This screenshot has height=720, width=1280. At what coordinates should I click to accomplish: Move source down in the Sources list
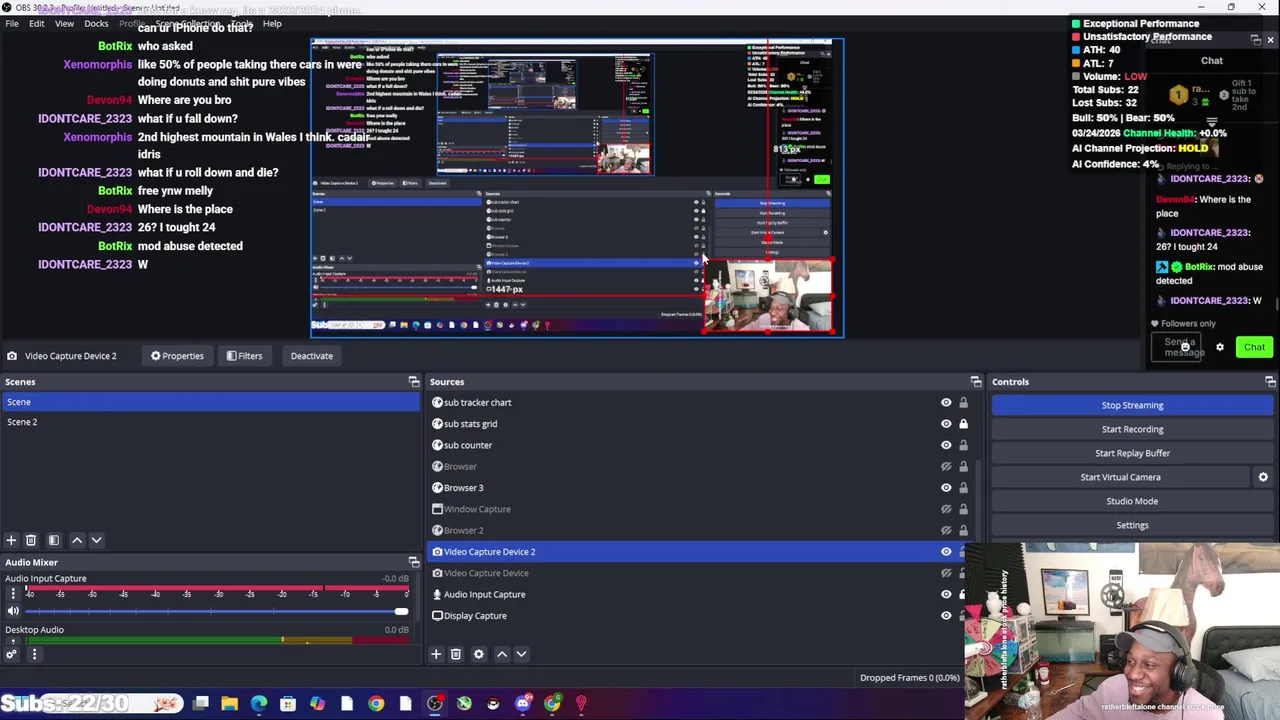point(521,654)
